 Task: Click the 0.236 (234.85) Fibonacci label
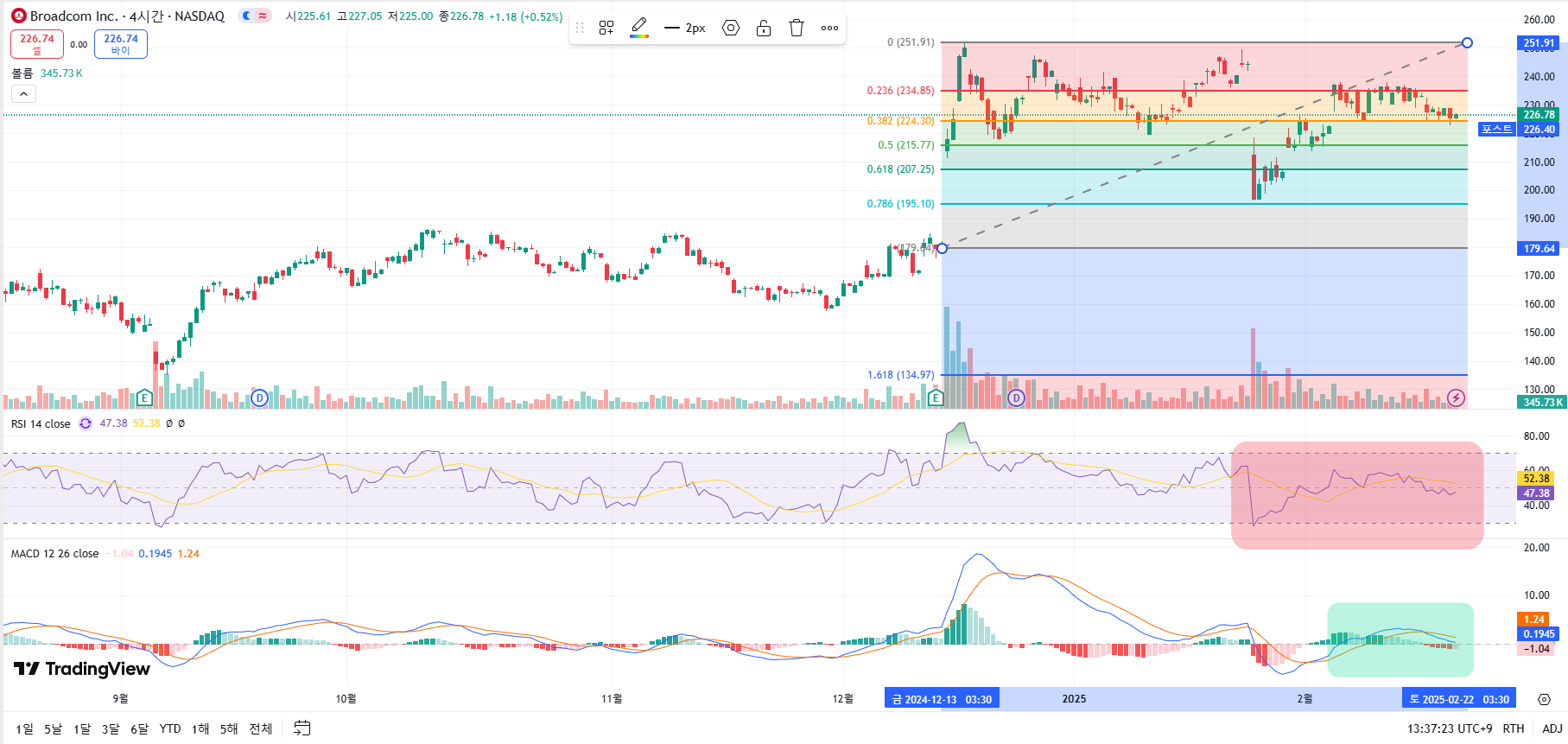(900, 91)
